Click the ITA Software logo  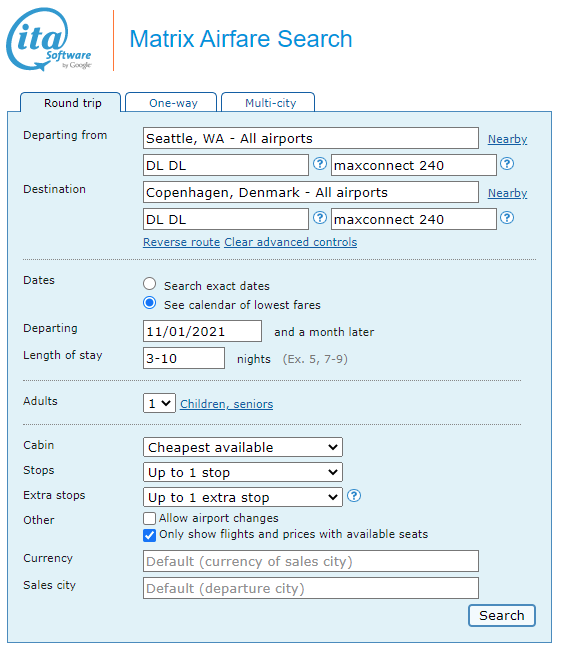49,40
